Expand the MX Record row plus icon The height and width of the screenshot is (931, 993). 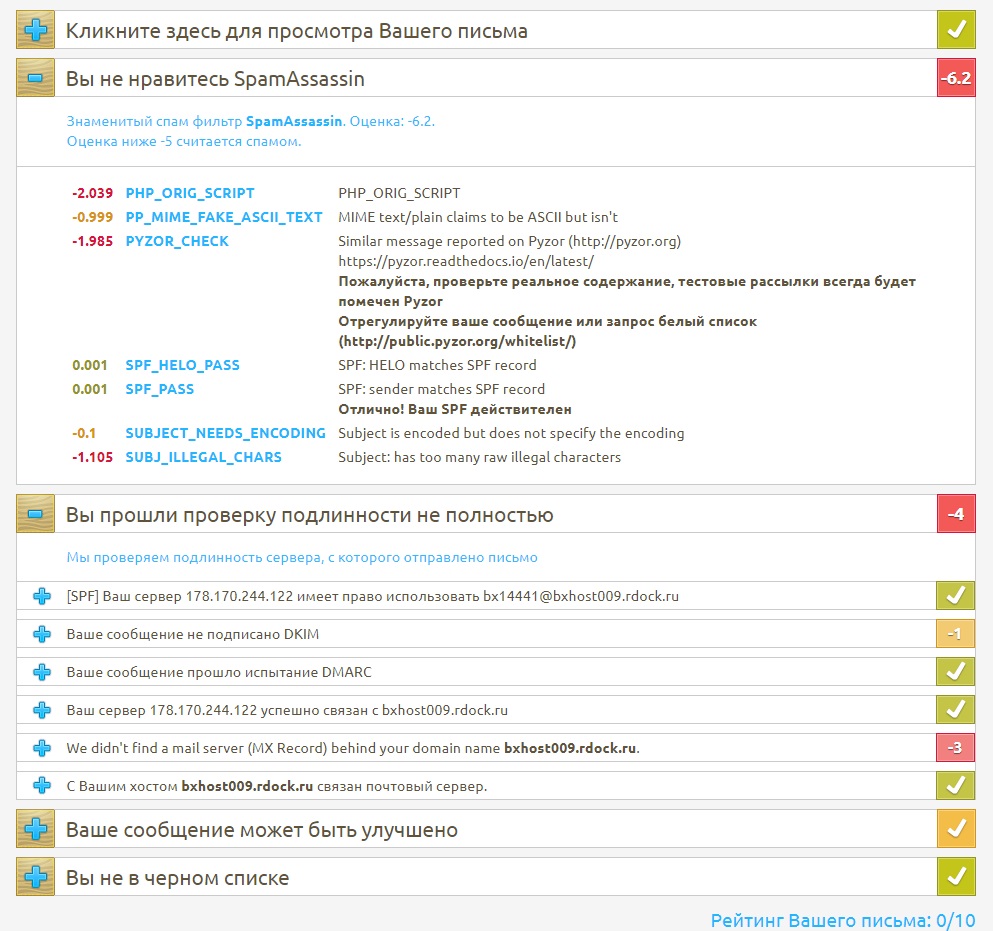click(x=42, y=748)
